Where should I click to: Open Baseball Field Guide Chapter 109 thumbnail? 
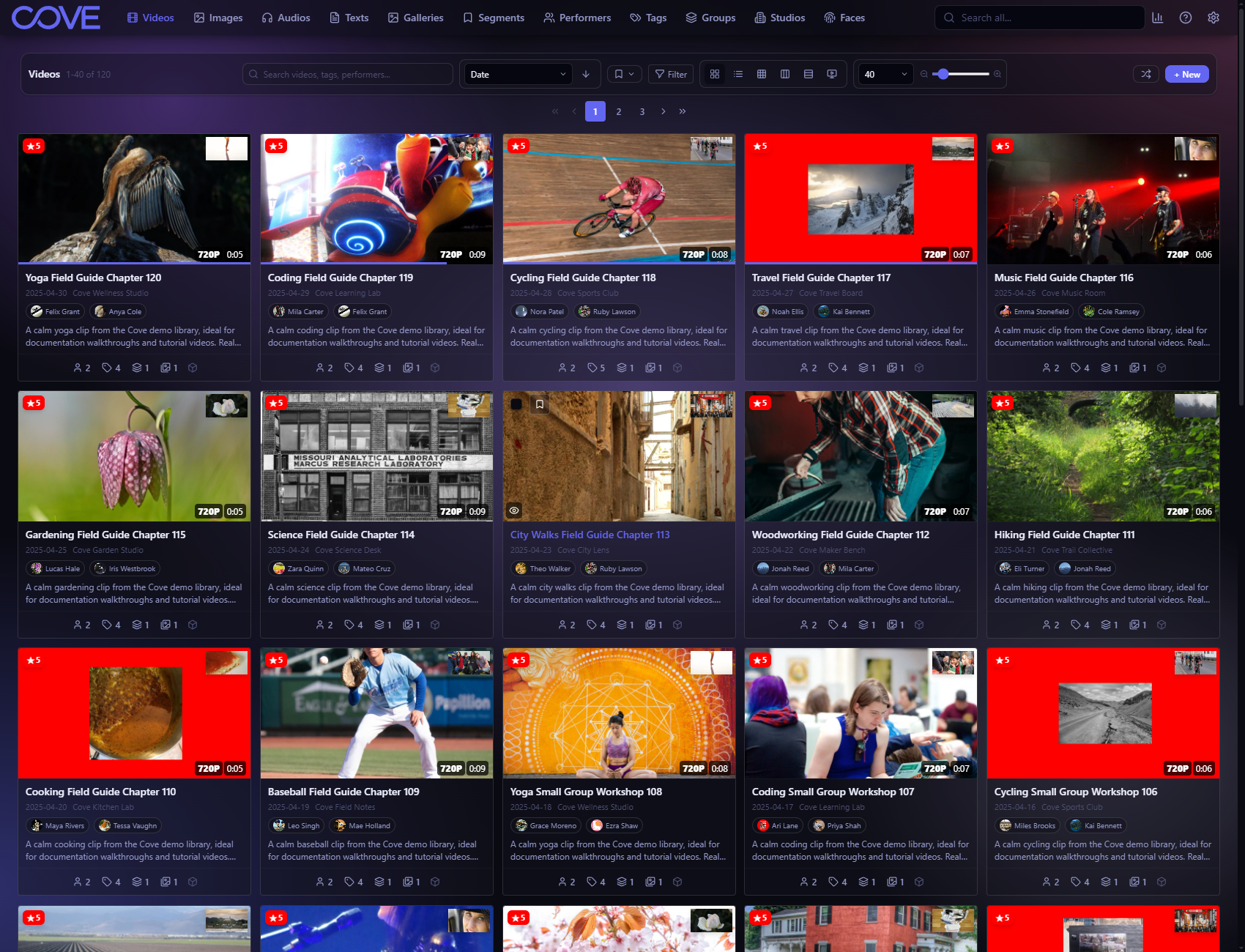tap(377, 713)
